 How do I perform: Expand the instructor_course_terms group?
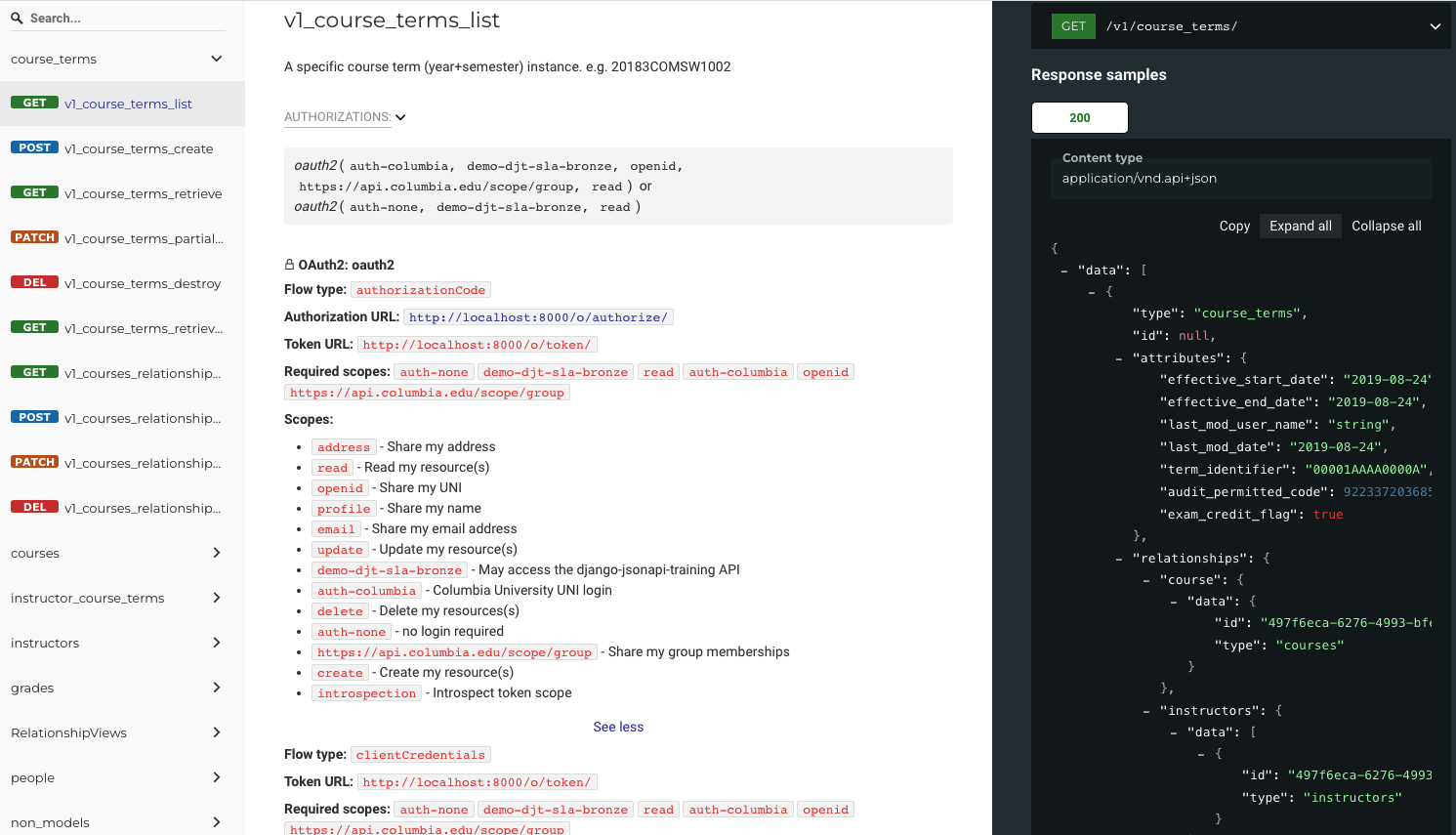pos(216,598)
